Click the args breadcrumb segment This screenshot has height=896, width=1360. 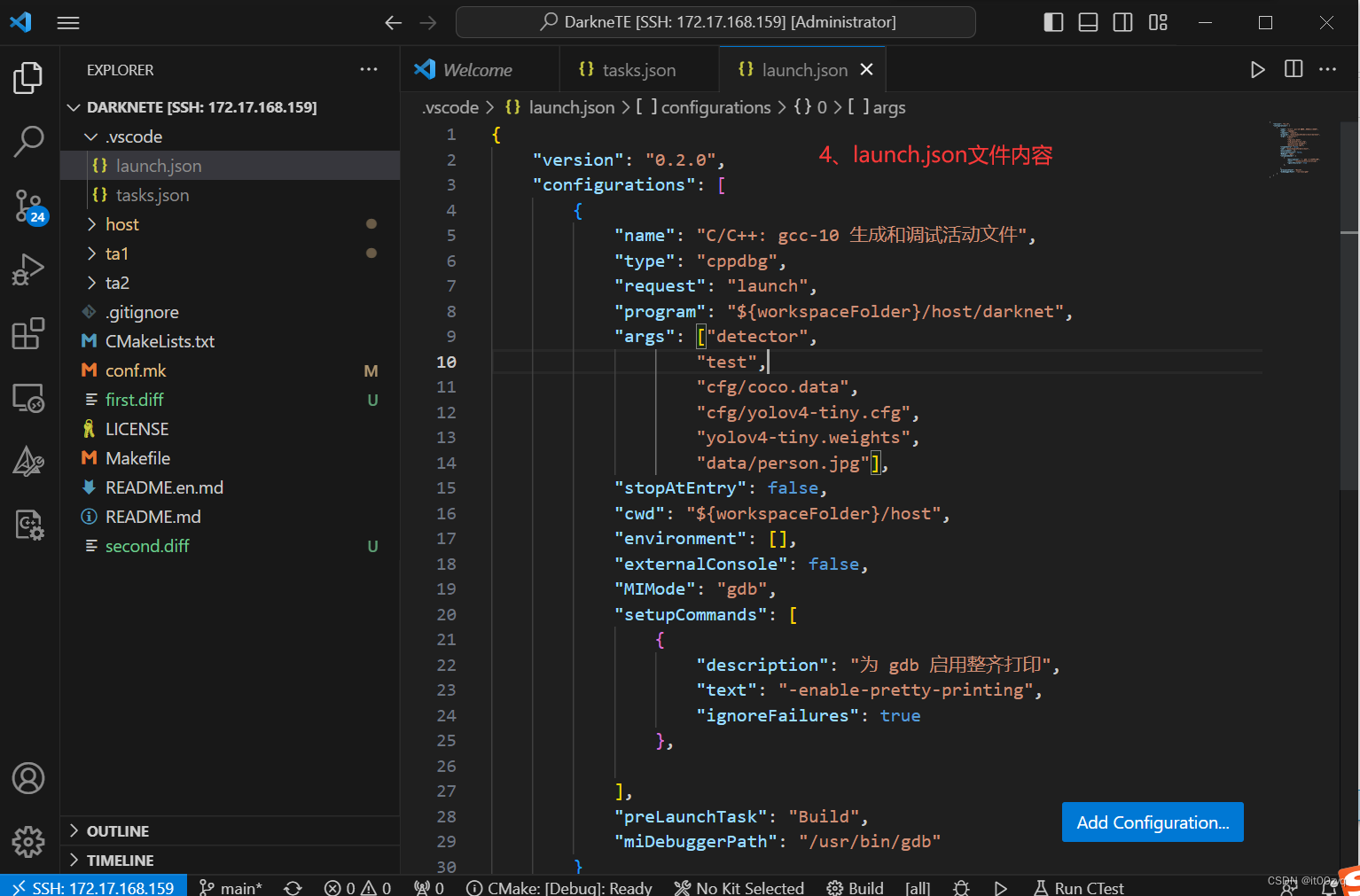(x=877, y=107)
